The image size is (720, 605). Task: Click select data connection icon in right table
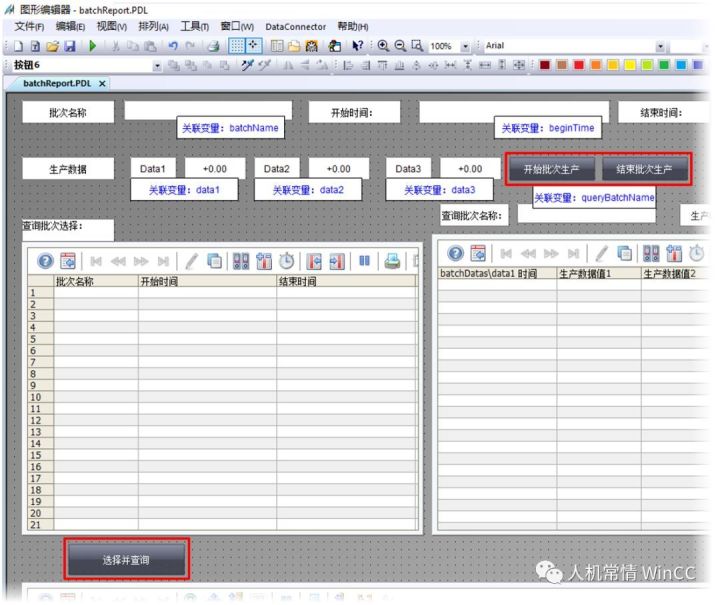coord(651,253)
